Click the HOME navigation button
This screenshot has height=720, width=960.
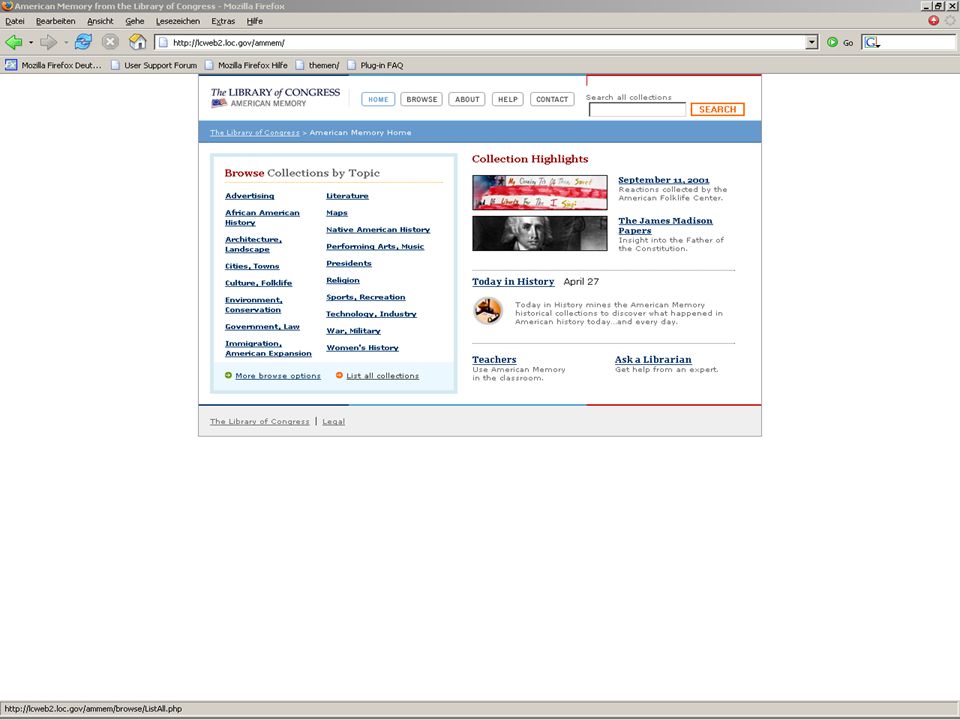tap(378, 99)
